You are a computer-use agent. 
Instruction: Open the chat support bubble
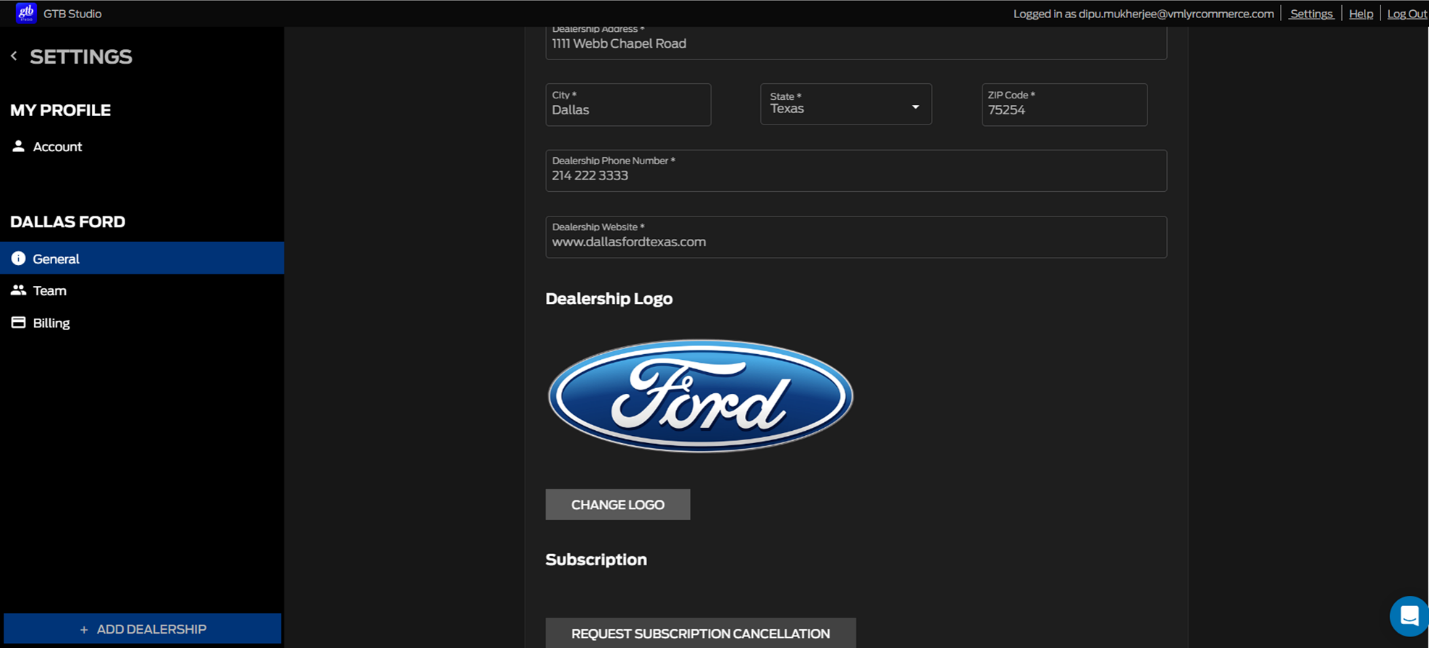point(1409,616)
